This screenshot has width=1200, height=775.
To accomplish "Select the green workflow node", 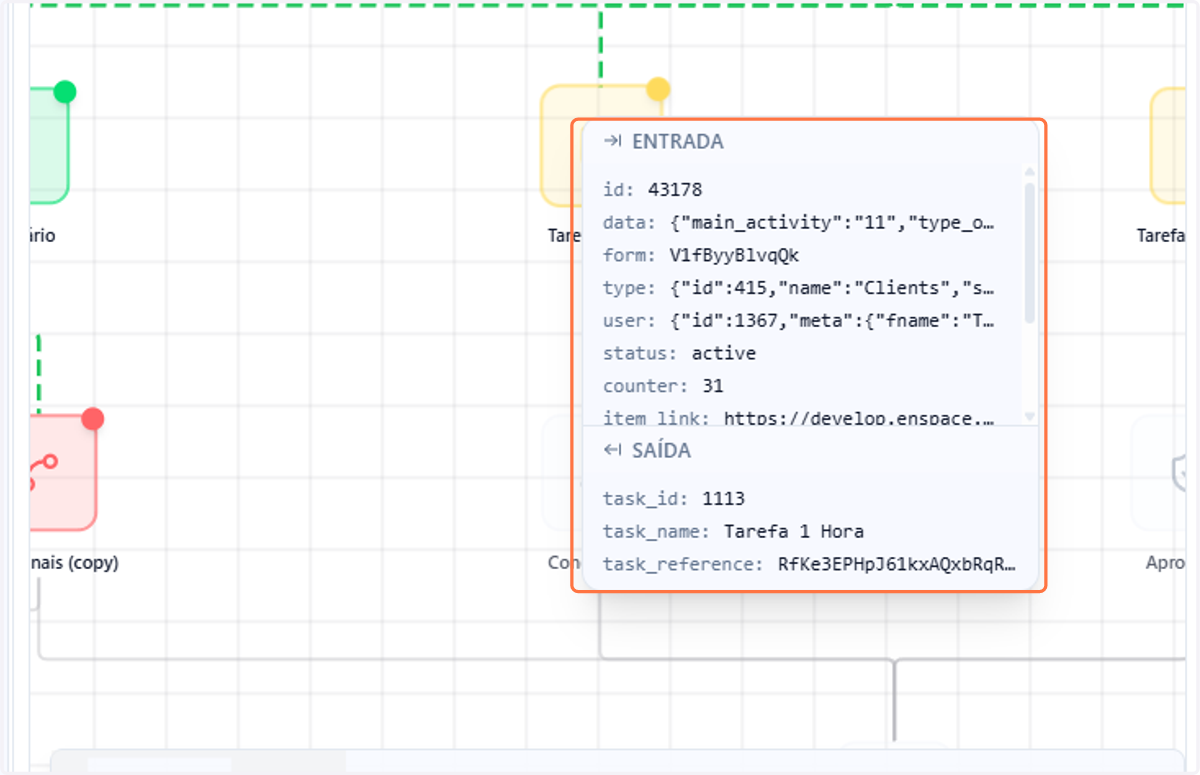I will click(49, 146).
